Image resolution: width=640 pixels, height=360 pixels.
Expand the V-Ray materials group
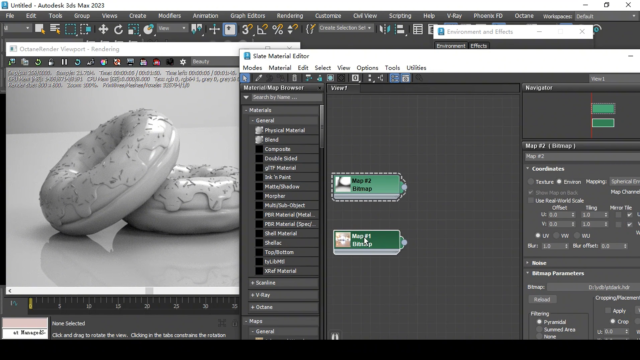[x=253, y=295]
